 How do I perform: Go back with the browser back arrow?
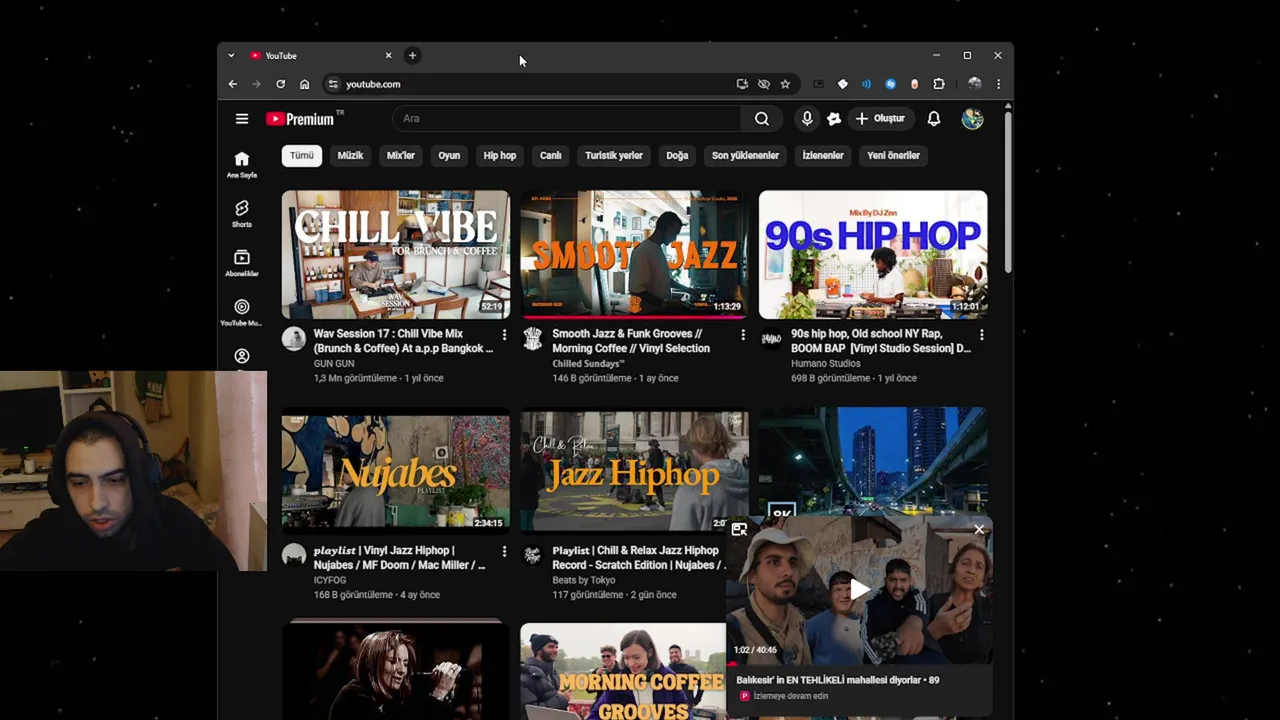[233, 84]
